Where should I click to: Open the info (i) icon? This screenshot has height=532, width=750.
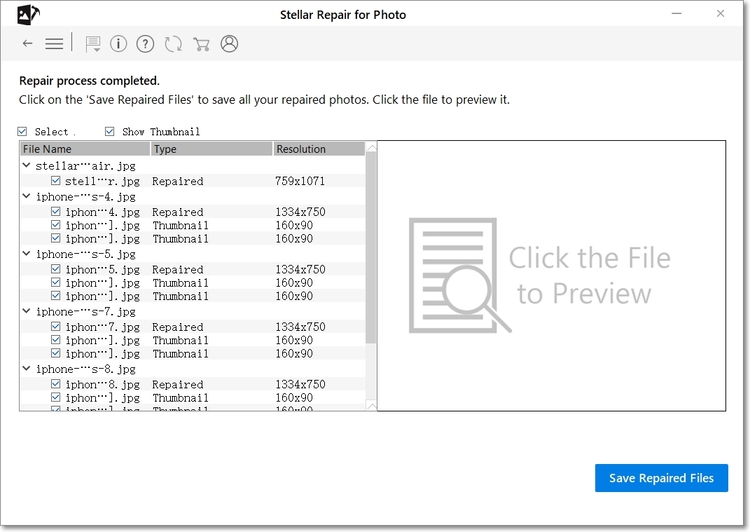119,44
